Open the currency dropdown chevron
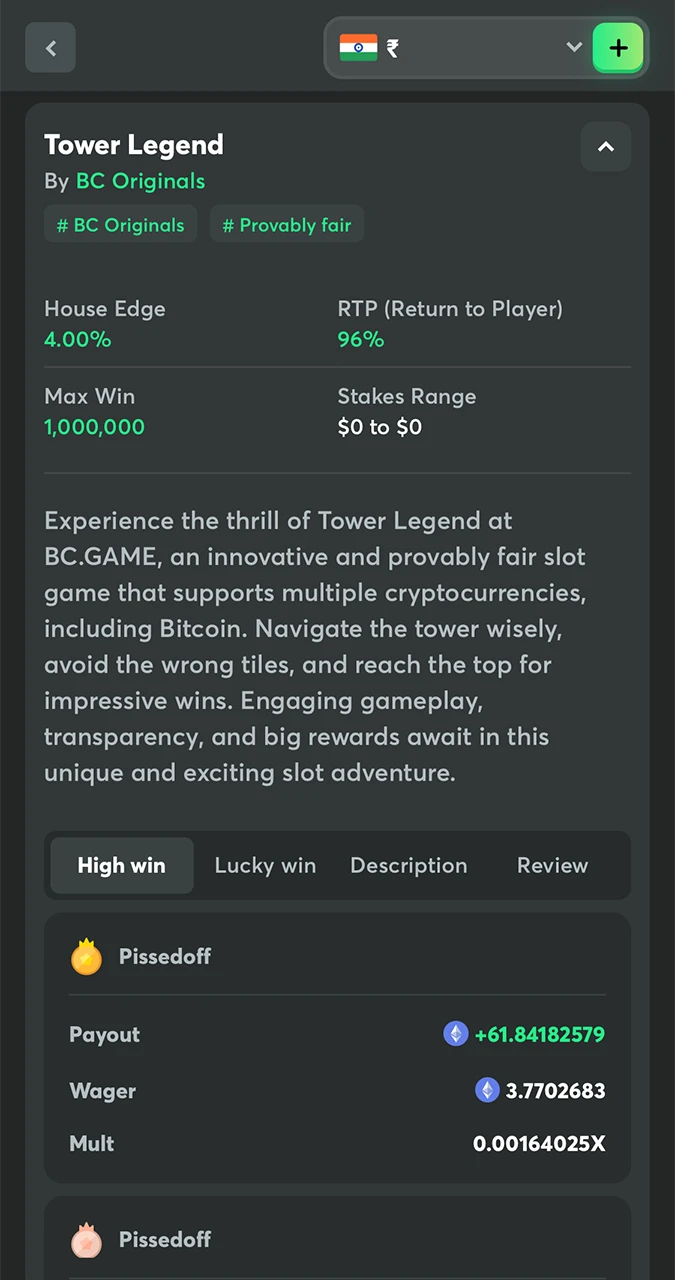The width and height of the screenshot is (675, 1280). 573,47
